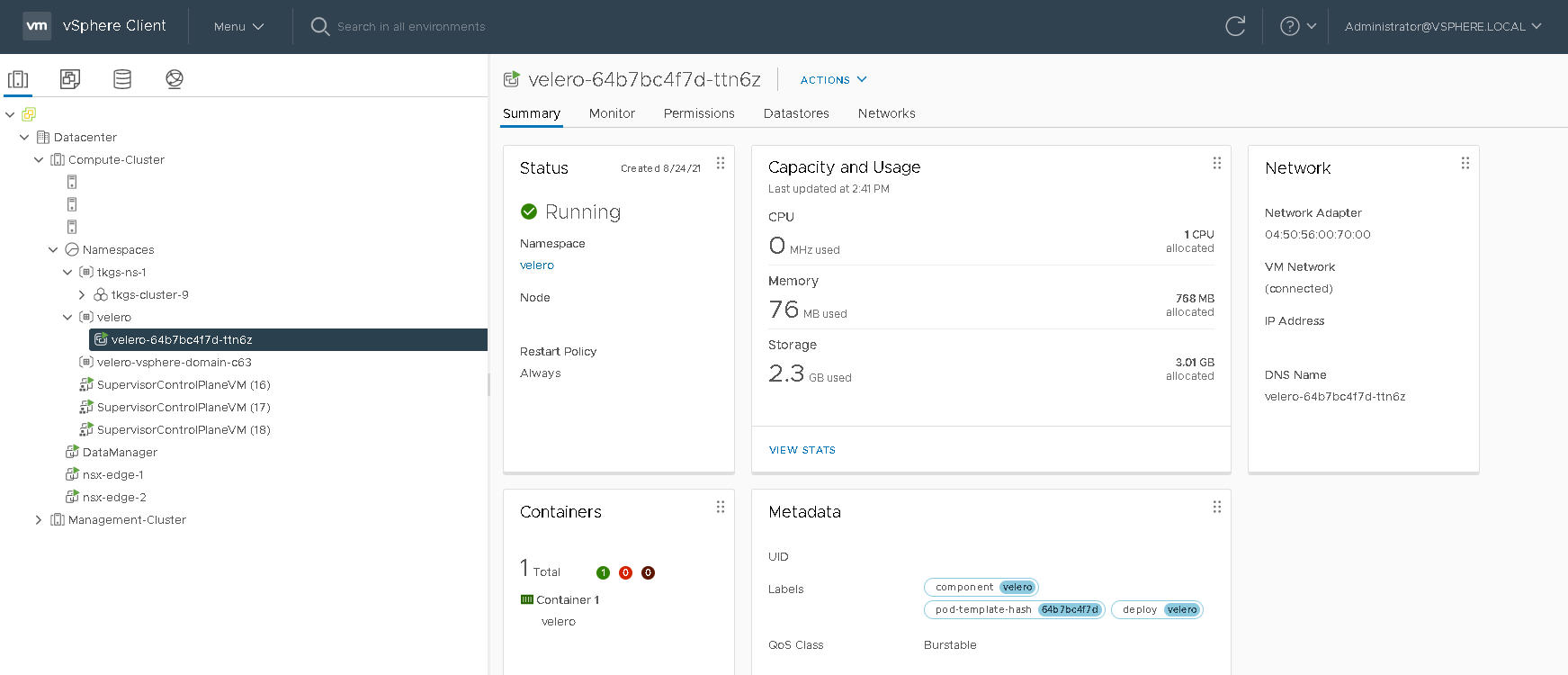Viewport: 1568px width, 675px height.
Task: Open the Storage view icon
Action: [122, 79]
